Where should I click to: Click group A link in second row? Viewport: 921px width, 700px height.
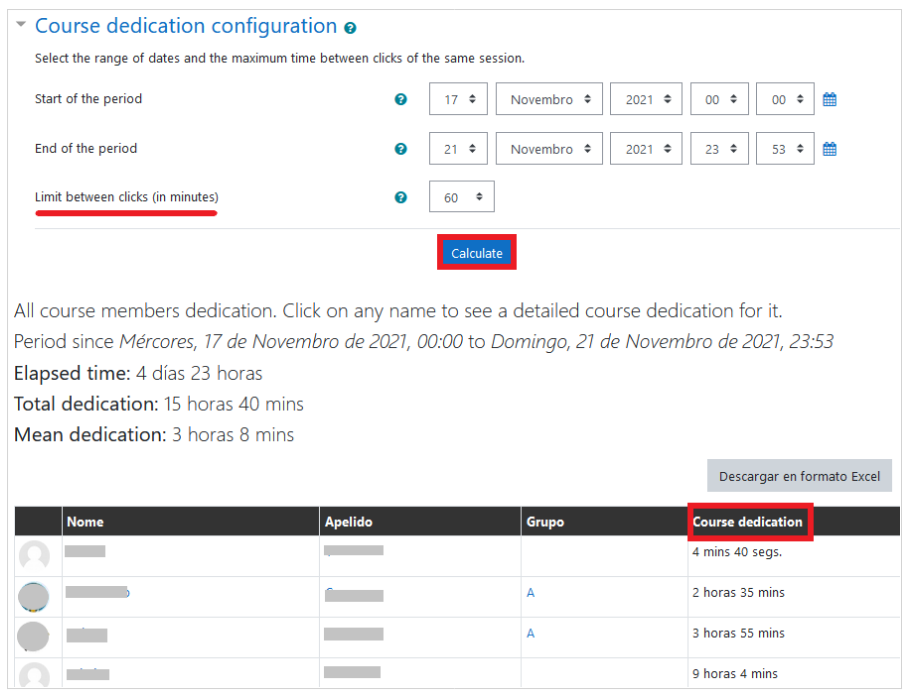[530, 593]
